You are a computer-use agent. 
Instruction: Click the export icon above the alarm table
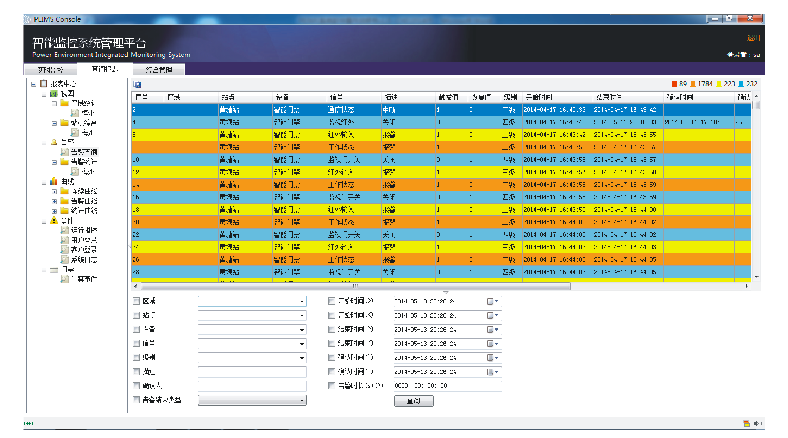(x=137, y=84)
